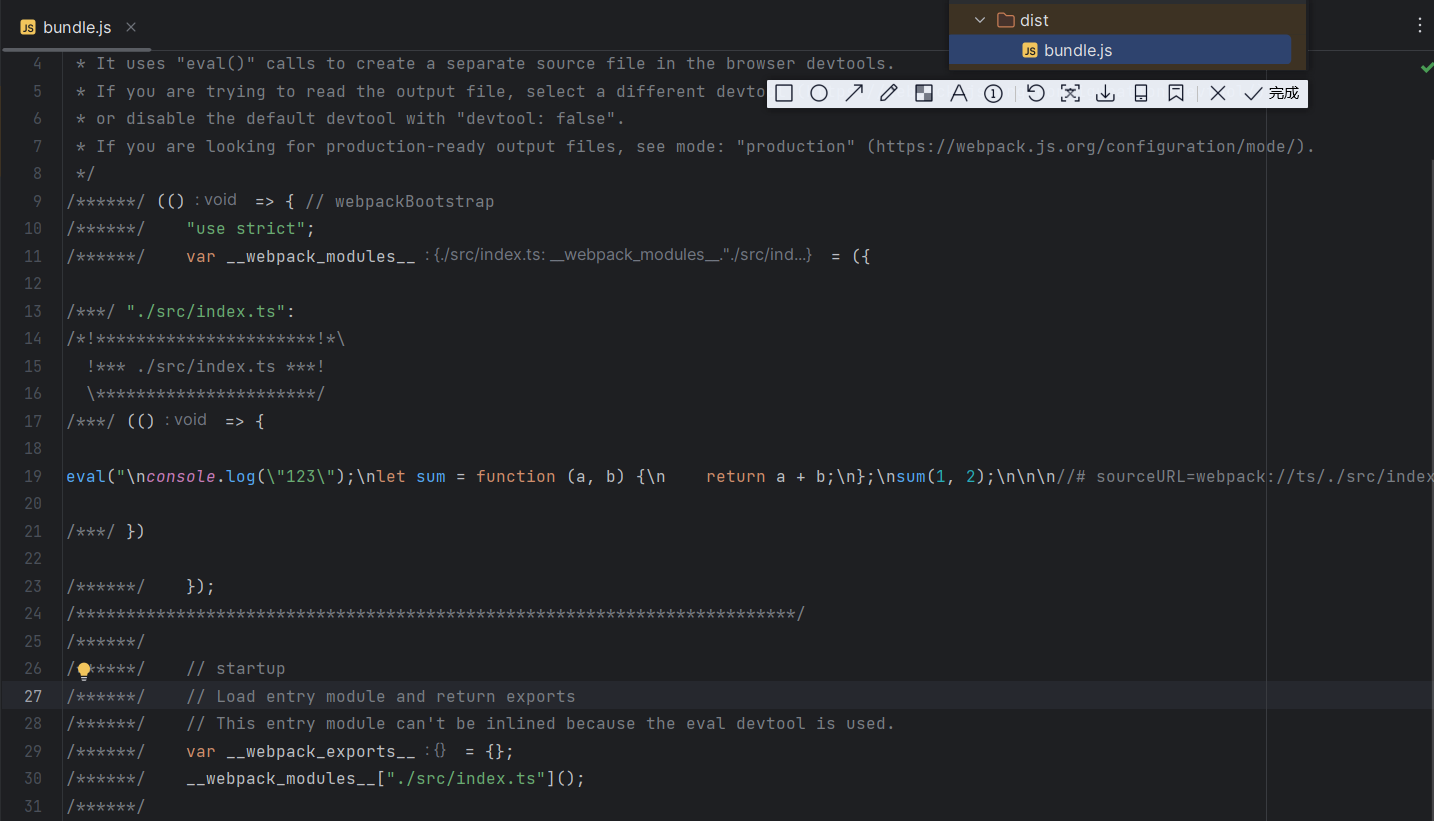Close the bundle.js editor tab
1434x821 pixels.
pyautogui.click(x=131, y=27)
